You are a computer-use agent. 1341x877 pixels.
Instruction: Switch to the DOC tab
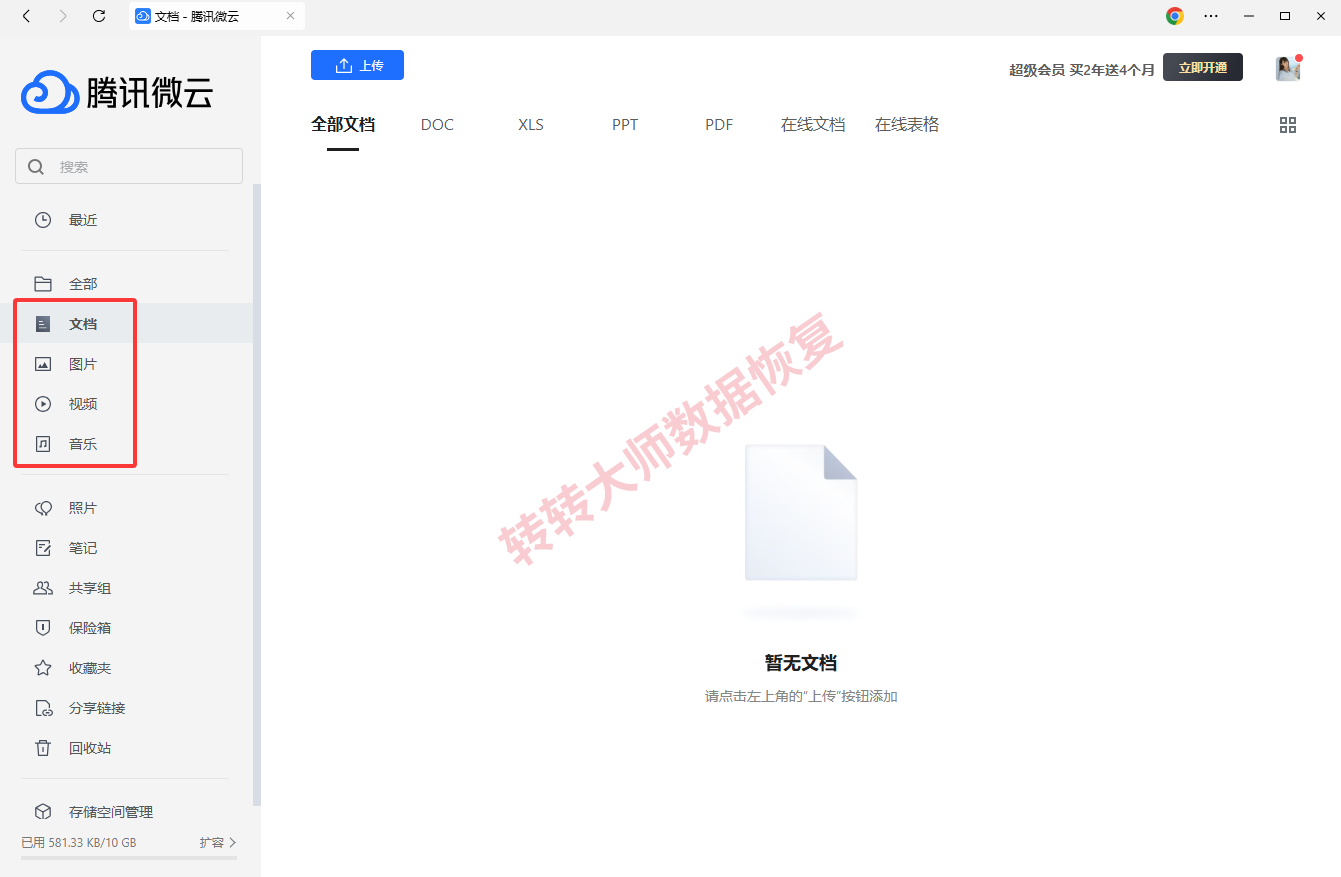pyautogui.click(x=437, y=125)
